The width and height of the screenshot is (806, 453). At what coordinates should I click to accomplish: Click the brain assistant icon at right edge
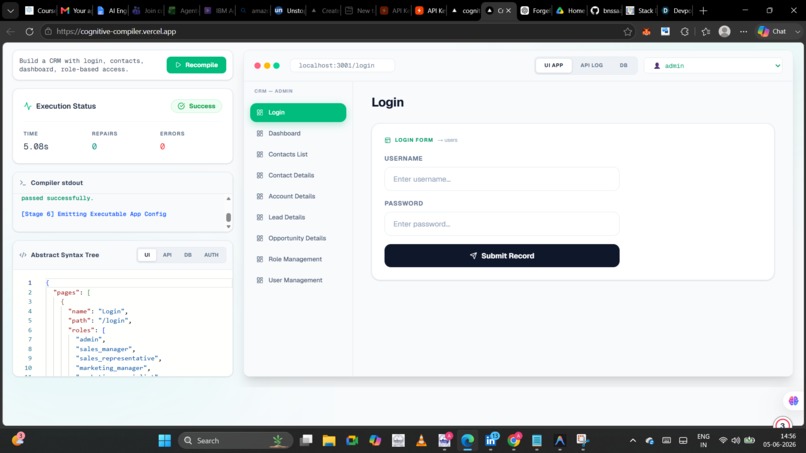coord(793,401)
